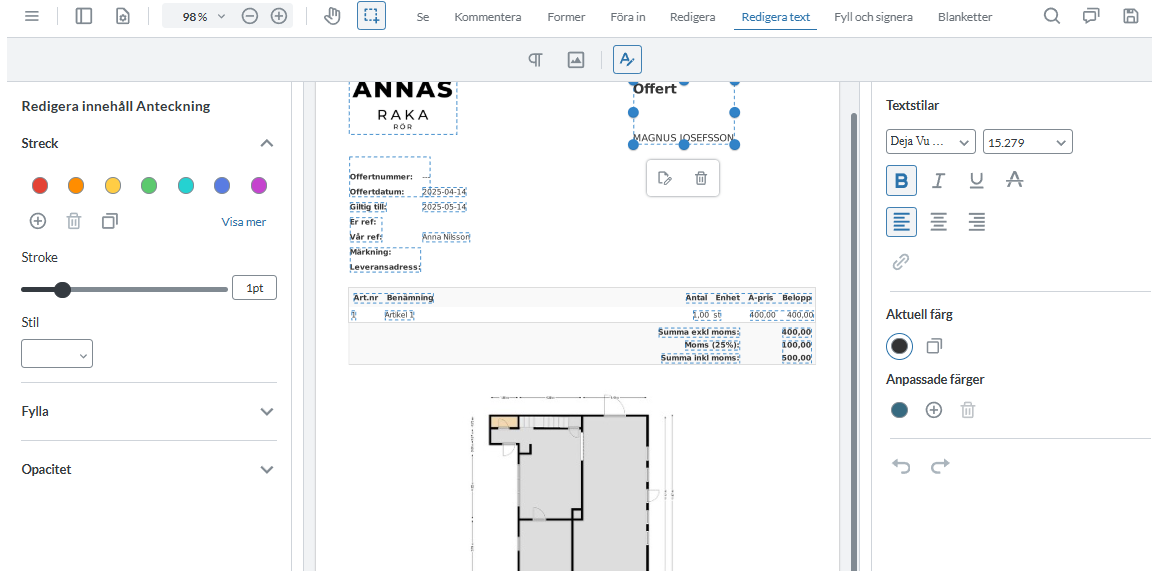Expand the Fylla section

coord(148,411)
